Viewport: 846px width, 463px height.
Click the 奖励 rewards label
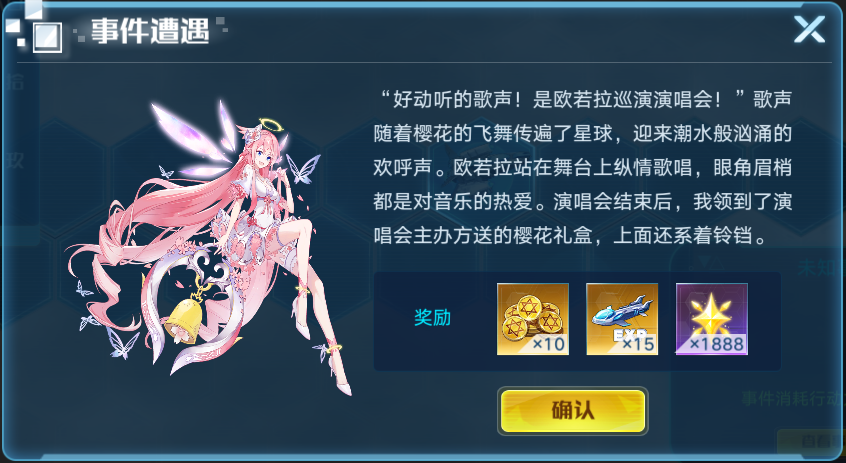pos(432,318)
